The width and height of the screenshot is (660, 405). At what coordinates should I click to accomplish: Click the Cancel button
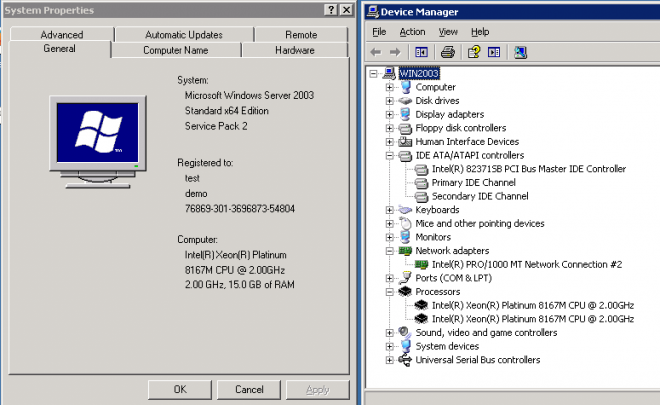[x=249, y=389]
